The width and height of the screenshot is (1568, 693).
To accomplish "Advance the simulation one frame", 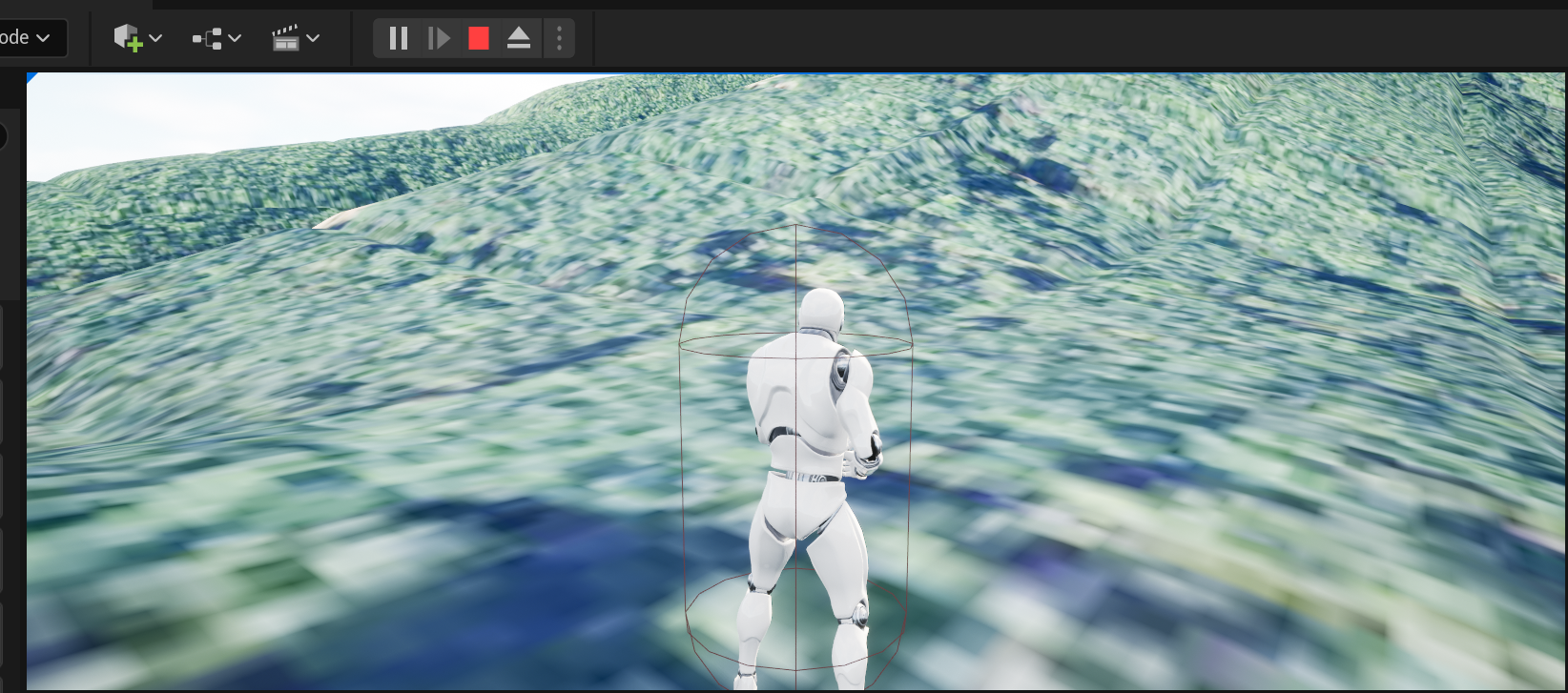I will point(439,38).
